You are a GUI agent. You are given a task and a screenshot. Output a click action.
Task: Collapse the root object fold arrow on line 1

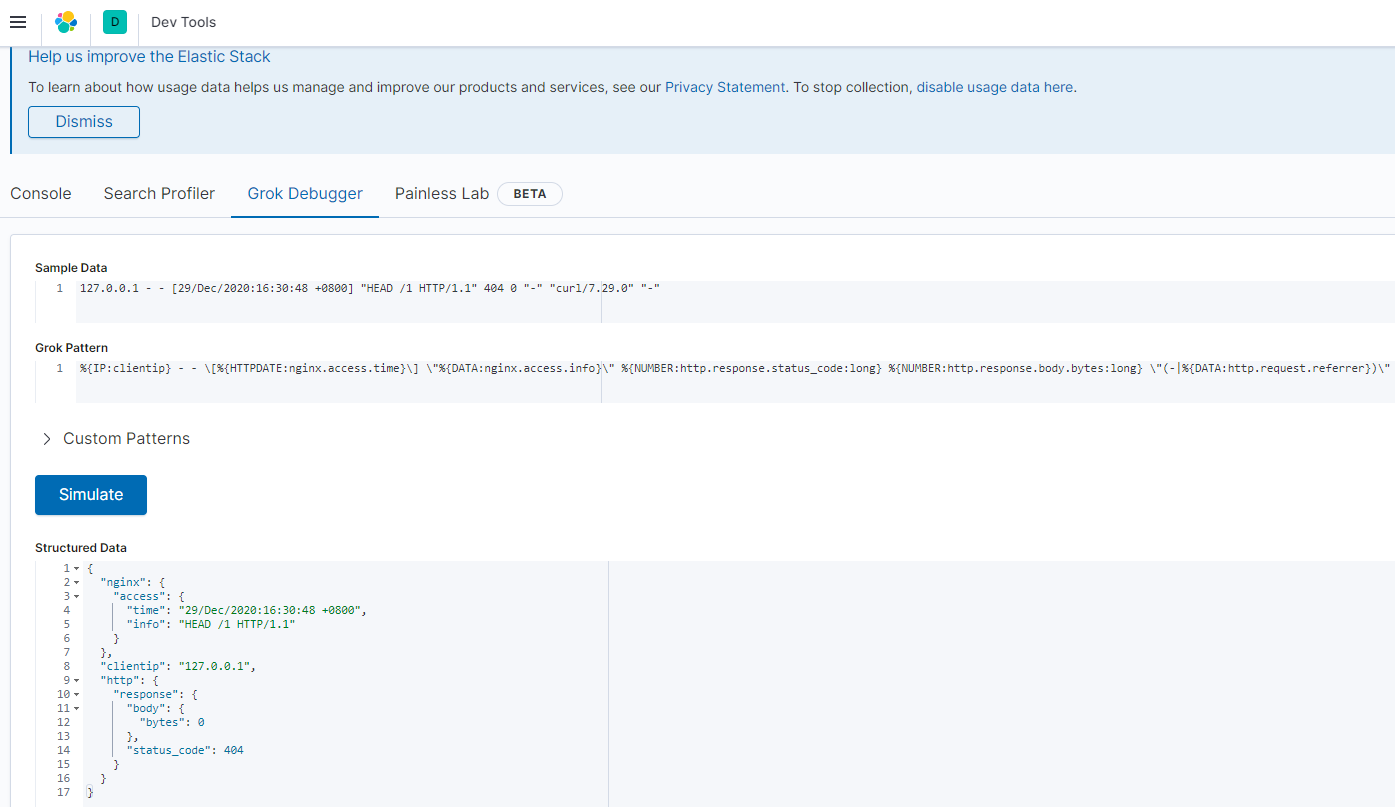click(76, 568)
